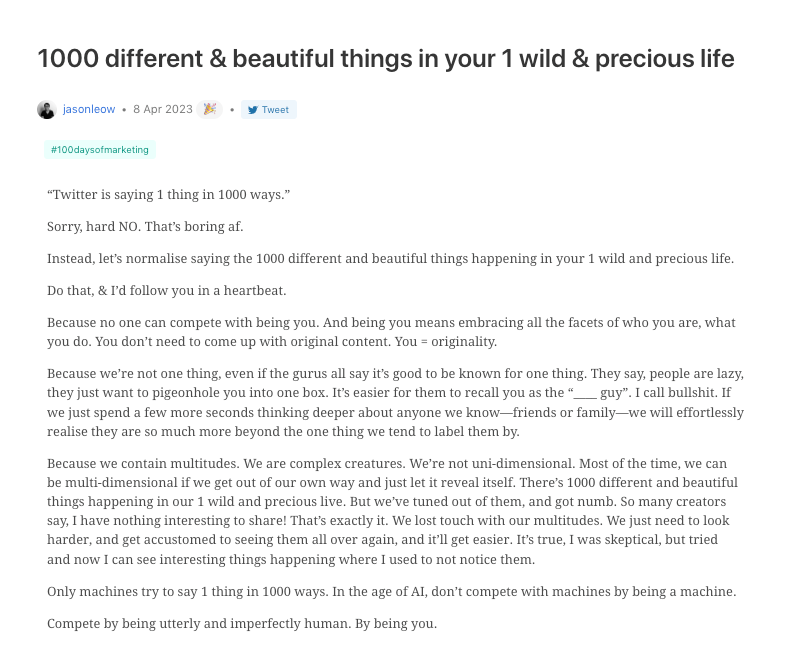The image size is (787, 655).
Task: Click the 8 Apr 2023 post date
Action: pyautogui.click(x=162, y=110)
